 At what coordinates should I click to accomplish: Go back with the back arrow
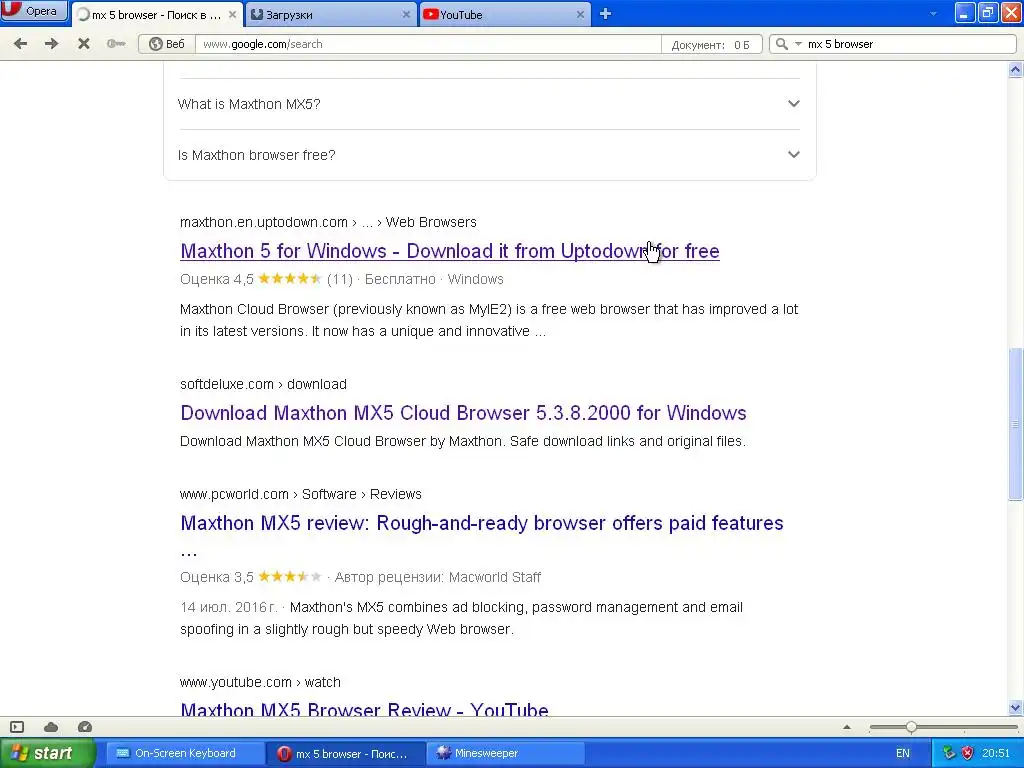point(20,44)
